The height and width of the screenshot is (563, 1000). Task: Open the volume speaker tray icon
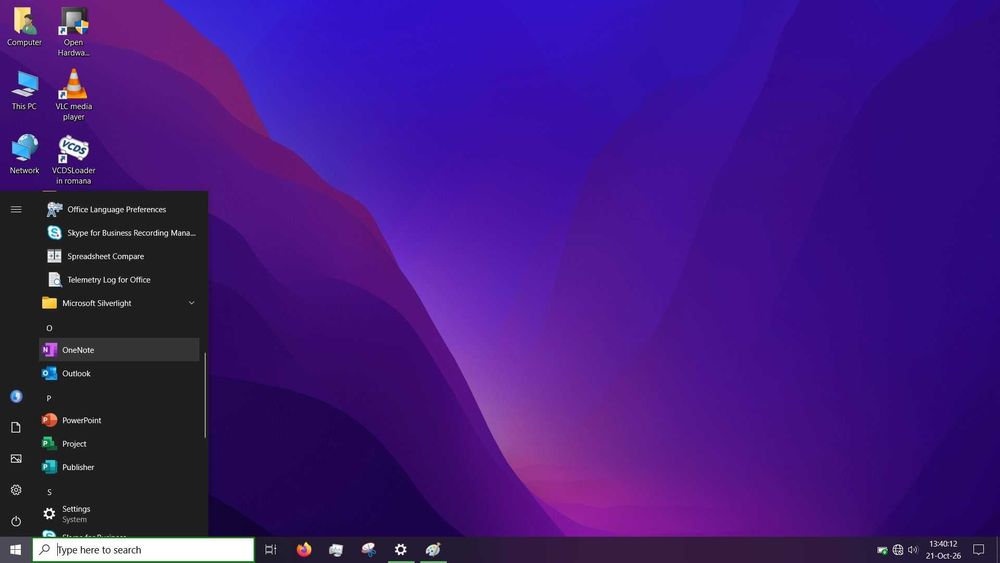pos(913,550)
